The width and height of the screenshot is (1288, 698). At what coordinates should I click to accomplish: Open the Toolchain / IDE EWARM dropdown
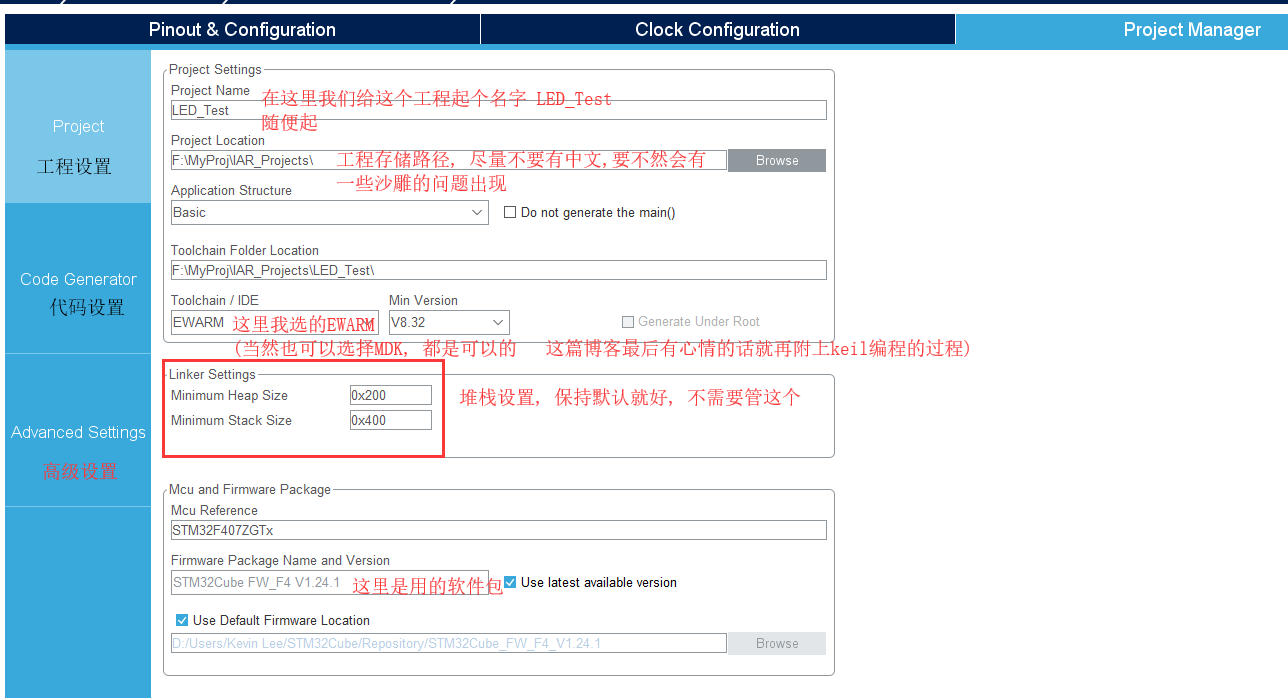tap(275, 323)
